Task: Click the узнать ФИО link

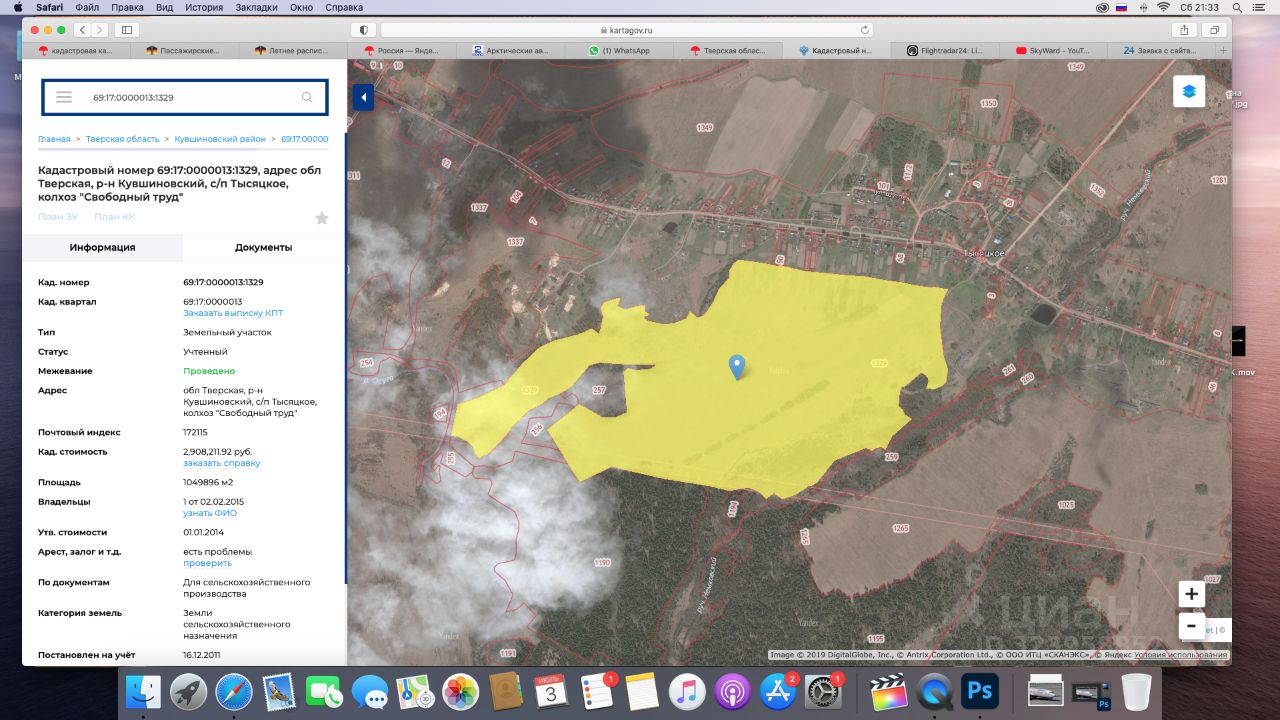Action: click(210, 513)
